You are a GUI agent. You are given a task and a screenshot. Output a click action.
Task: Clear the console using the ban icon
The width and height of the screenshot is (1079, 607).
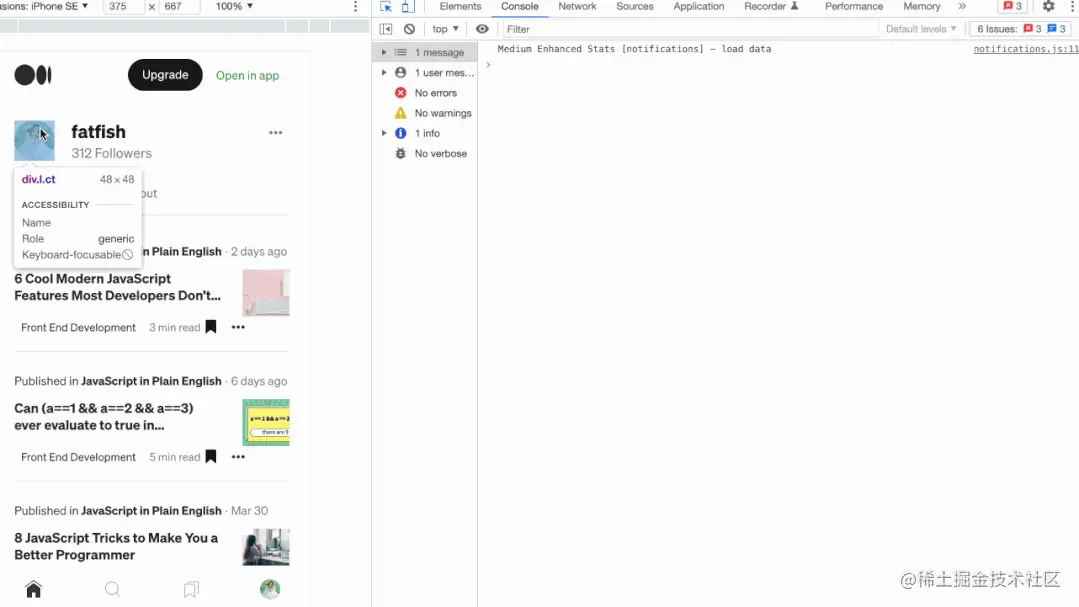[409, 28]
